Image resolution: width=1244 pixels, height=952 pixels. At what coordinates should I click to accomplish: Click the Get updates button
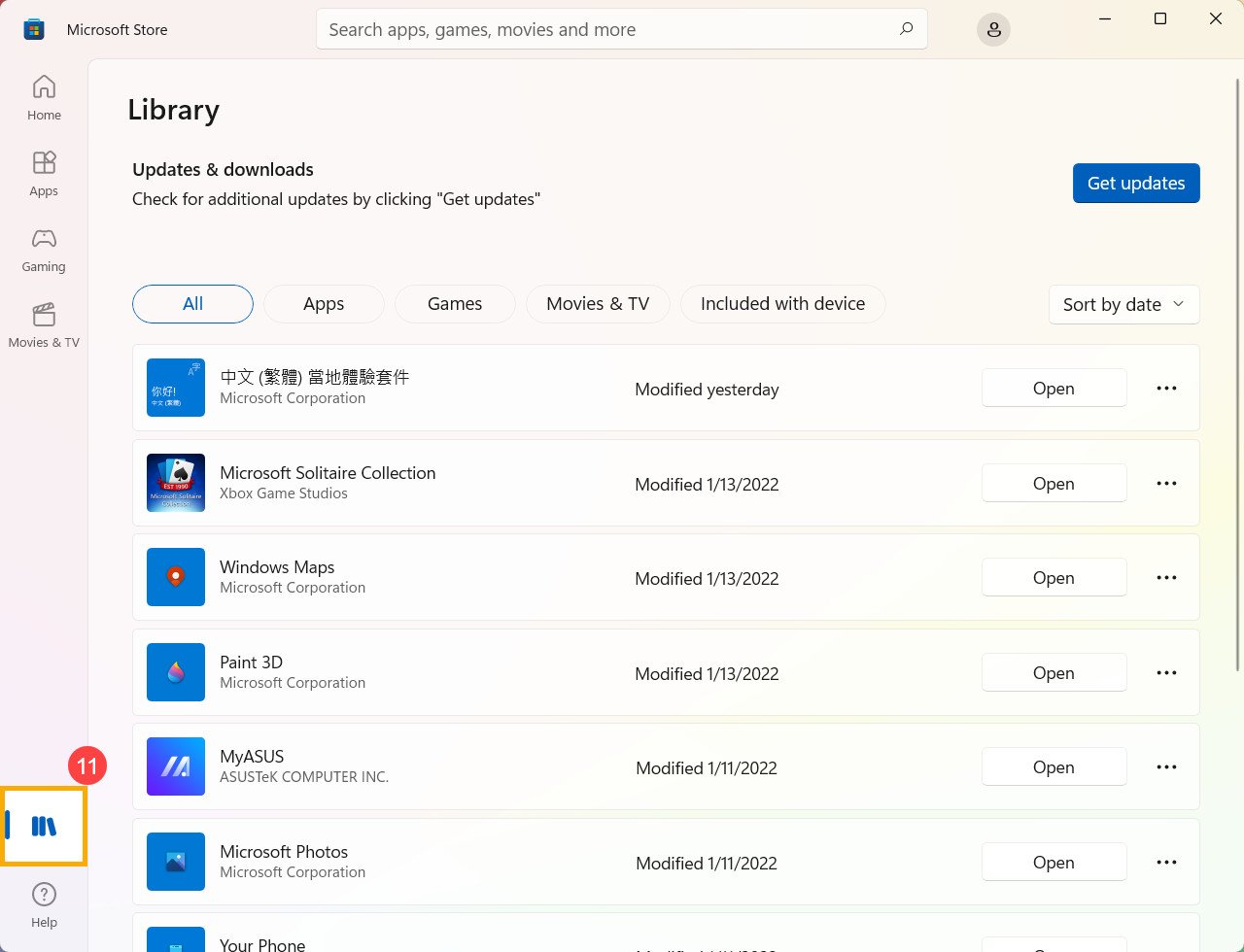click(x=1136, y=184)
